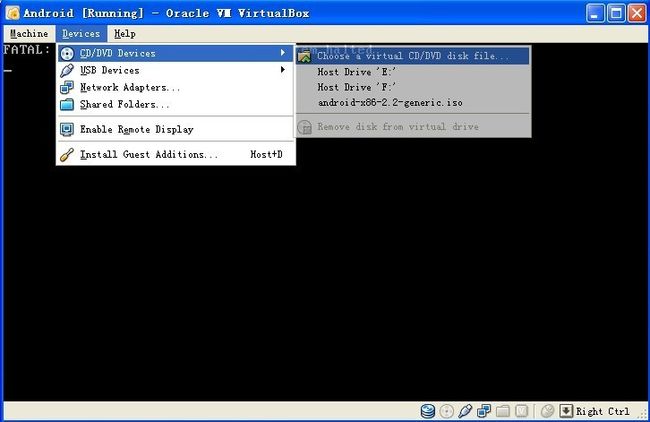Click the USB plug icon in menu
The image size is (650, 422).
click(x=67, y=70)
